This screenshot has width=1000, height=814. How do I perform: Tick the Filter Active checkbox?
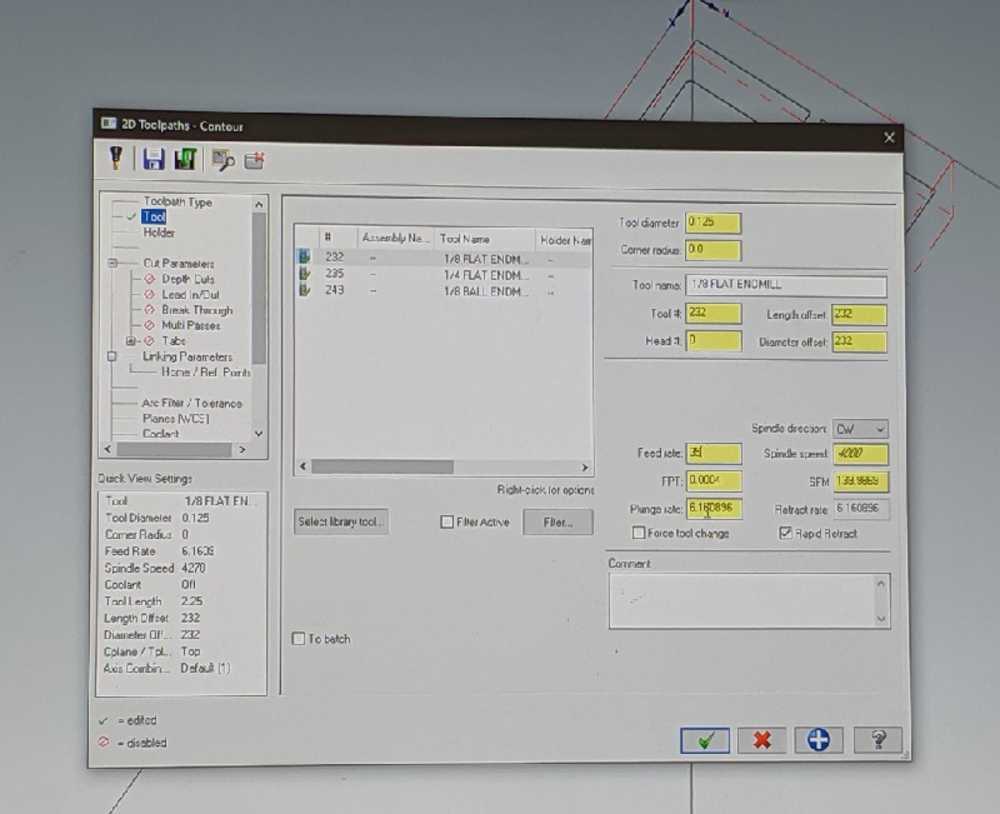coord(447,522)
